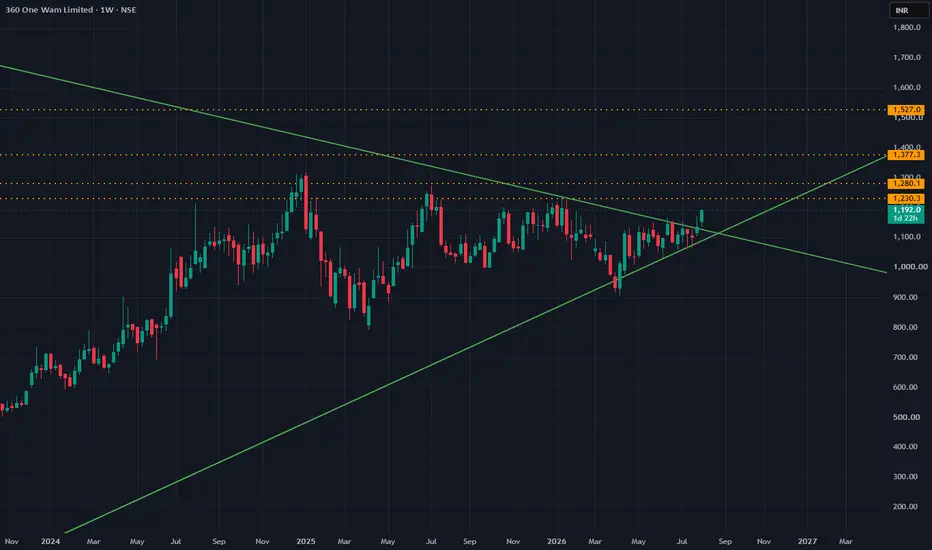Click the 1d 22h countdown under current price

point(906,219)
